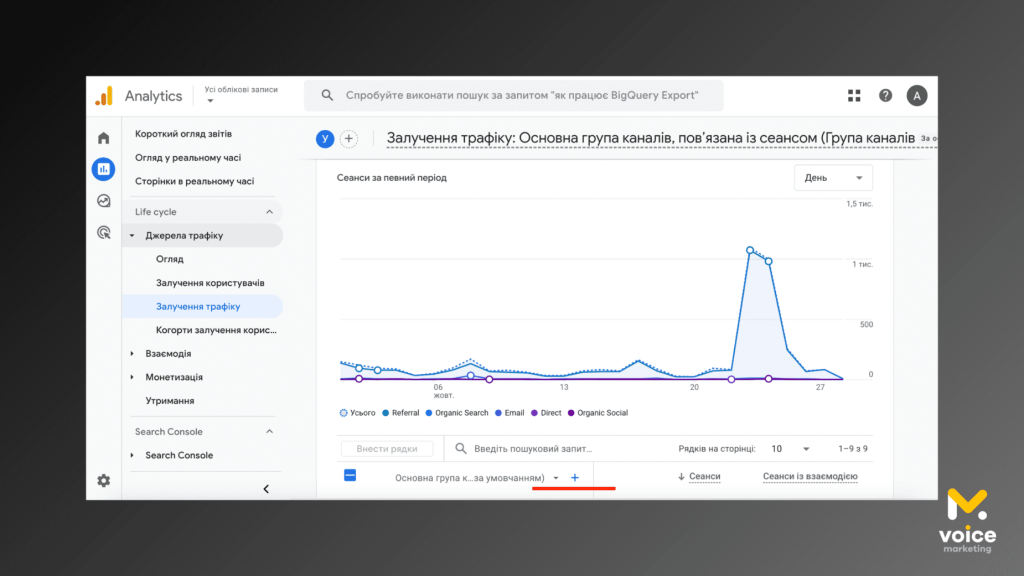The height and width of the screenshot is (576, 1024).
Task: Select 'Залучення користувачів' report
Action: click(210, 283)
